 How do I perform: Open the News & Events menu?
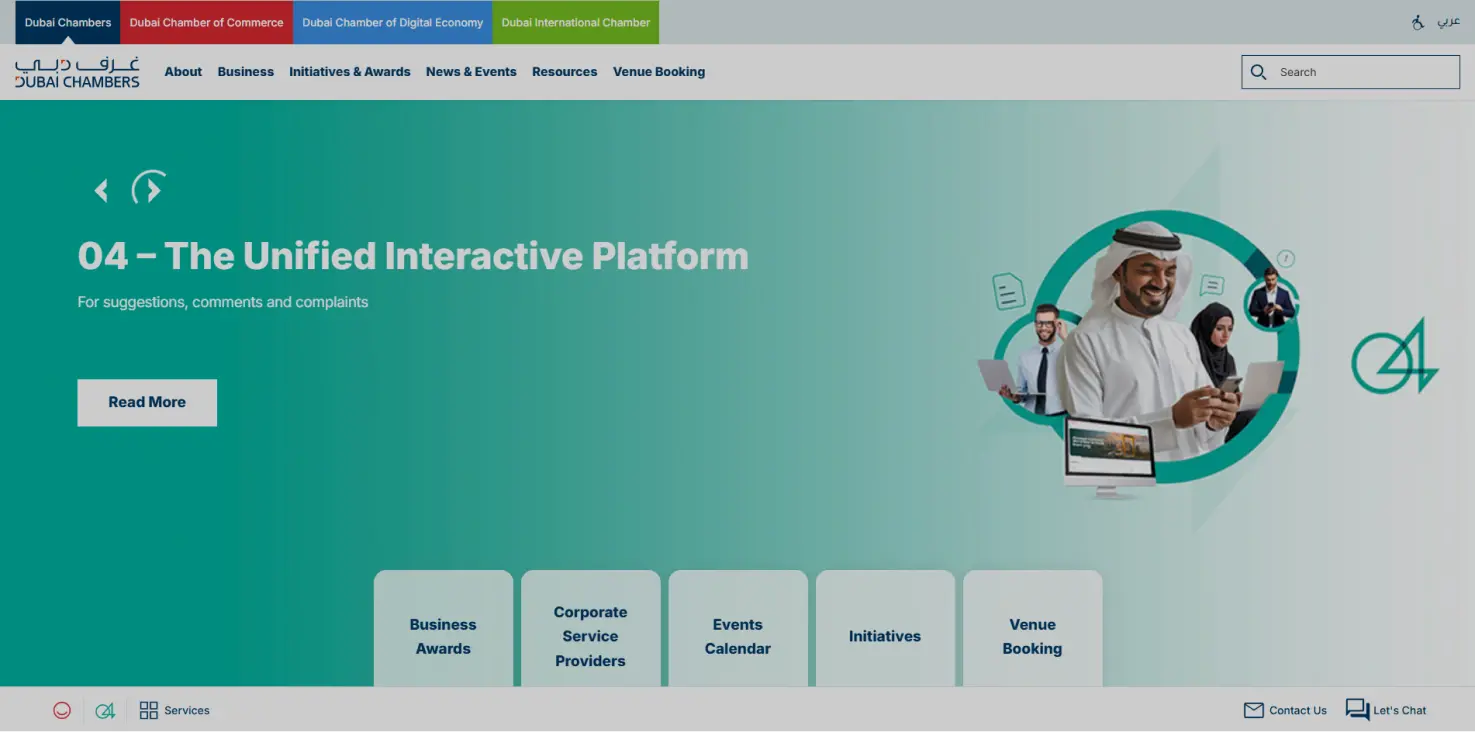471,72
